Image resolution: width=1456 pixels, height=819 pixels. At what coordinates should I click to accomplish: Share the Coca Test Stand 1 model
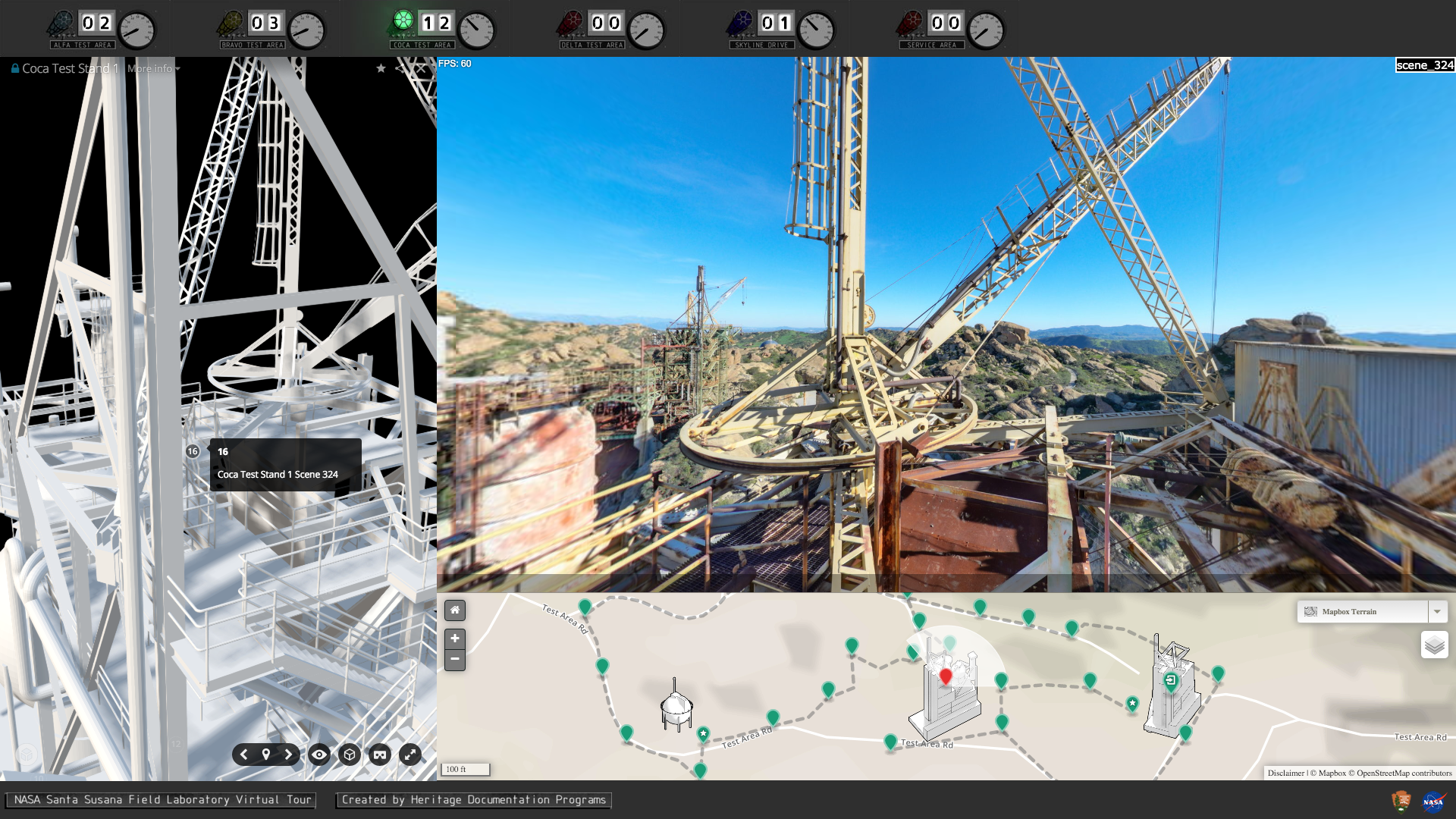400,68
